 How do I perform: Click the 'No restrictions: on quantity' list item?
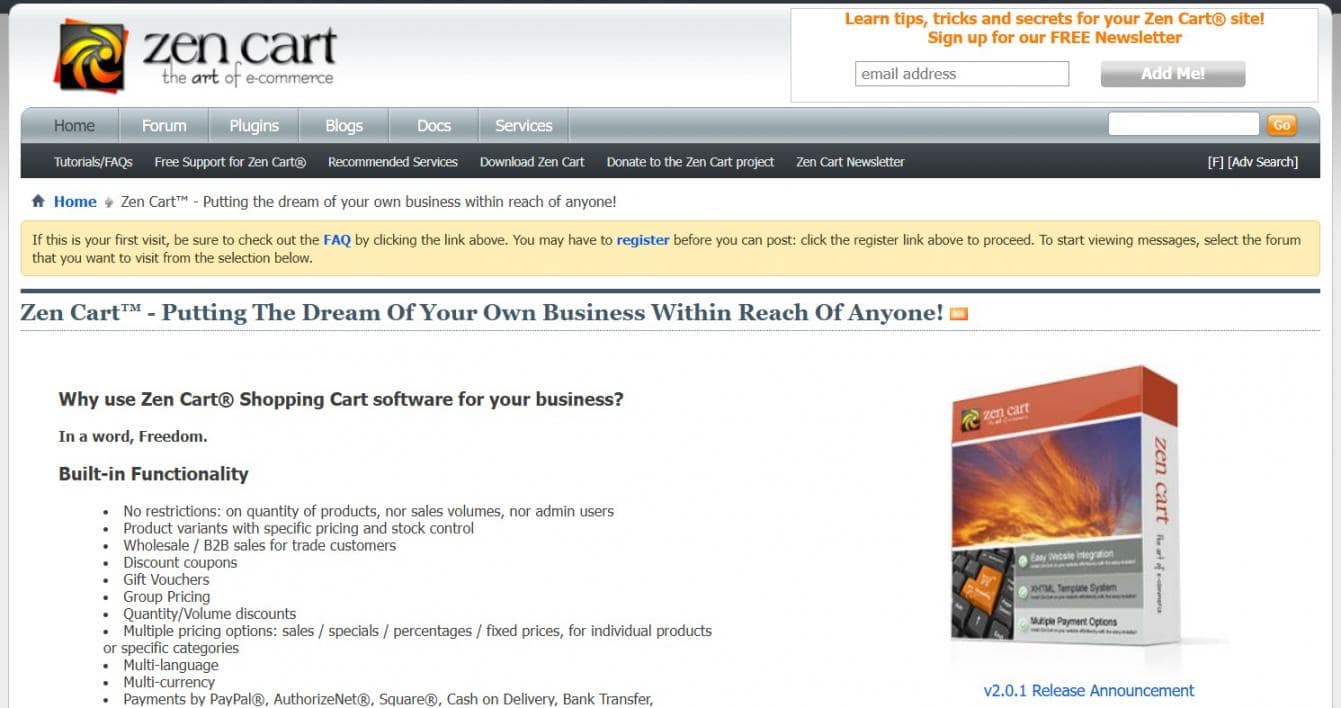coord(369,511)
